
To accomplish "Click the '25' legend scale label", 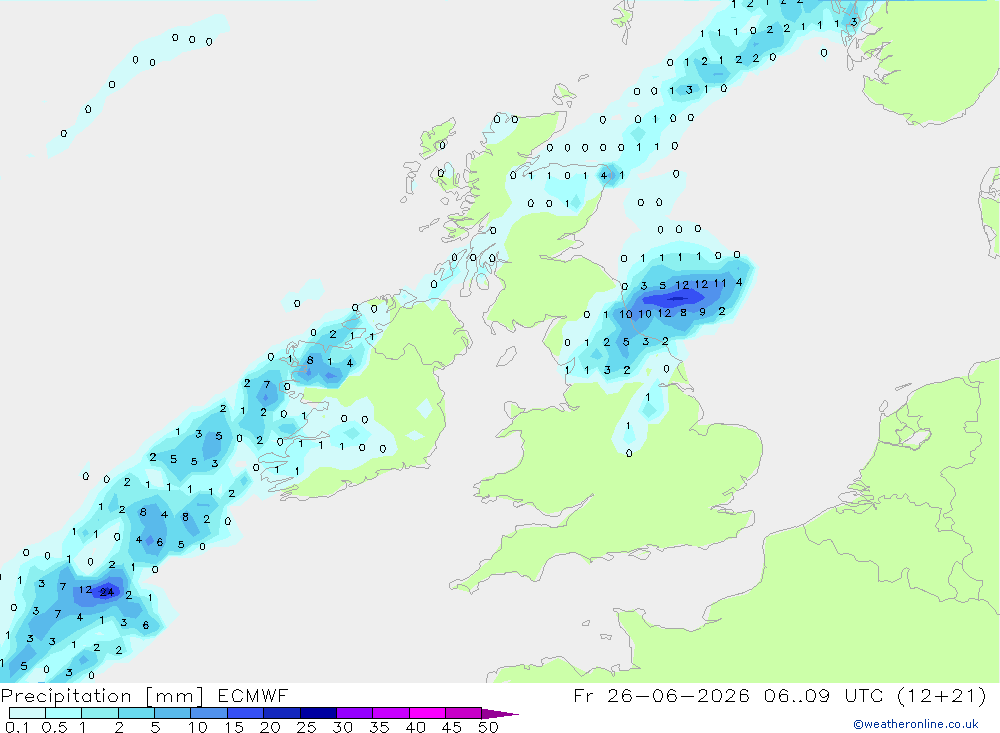I will tap(306, 727).
